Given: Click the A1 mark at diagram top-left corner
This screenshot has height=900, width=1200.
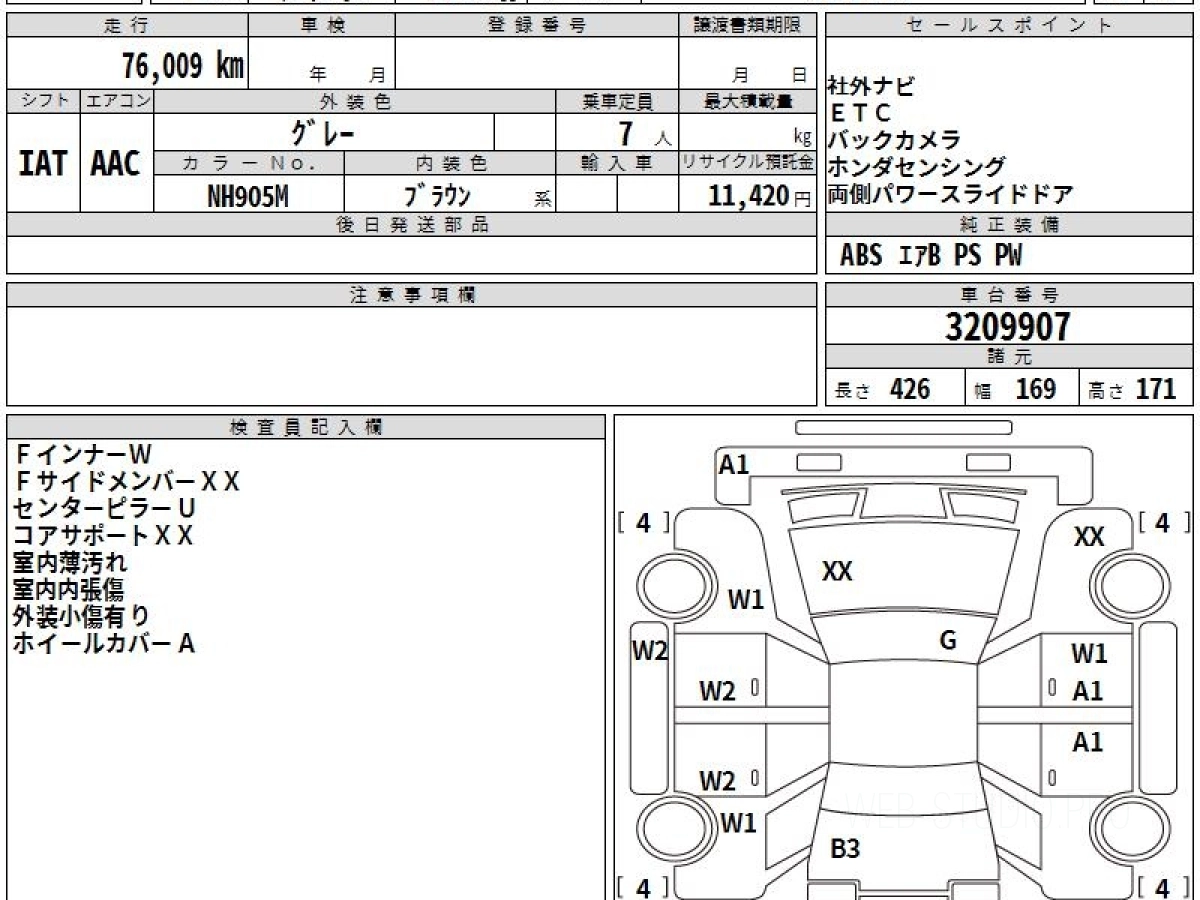Looking at the screenshot, I should (x=734, y=464).
